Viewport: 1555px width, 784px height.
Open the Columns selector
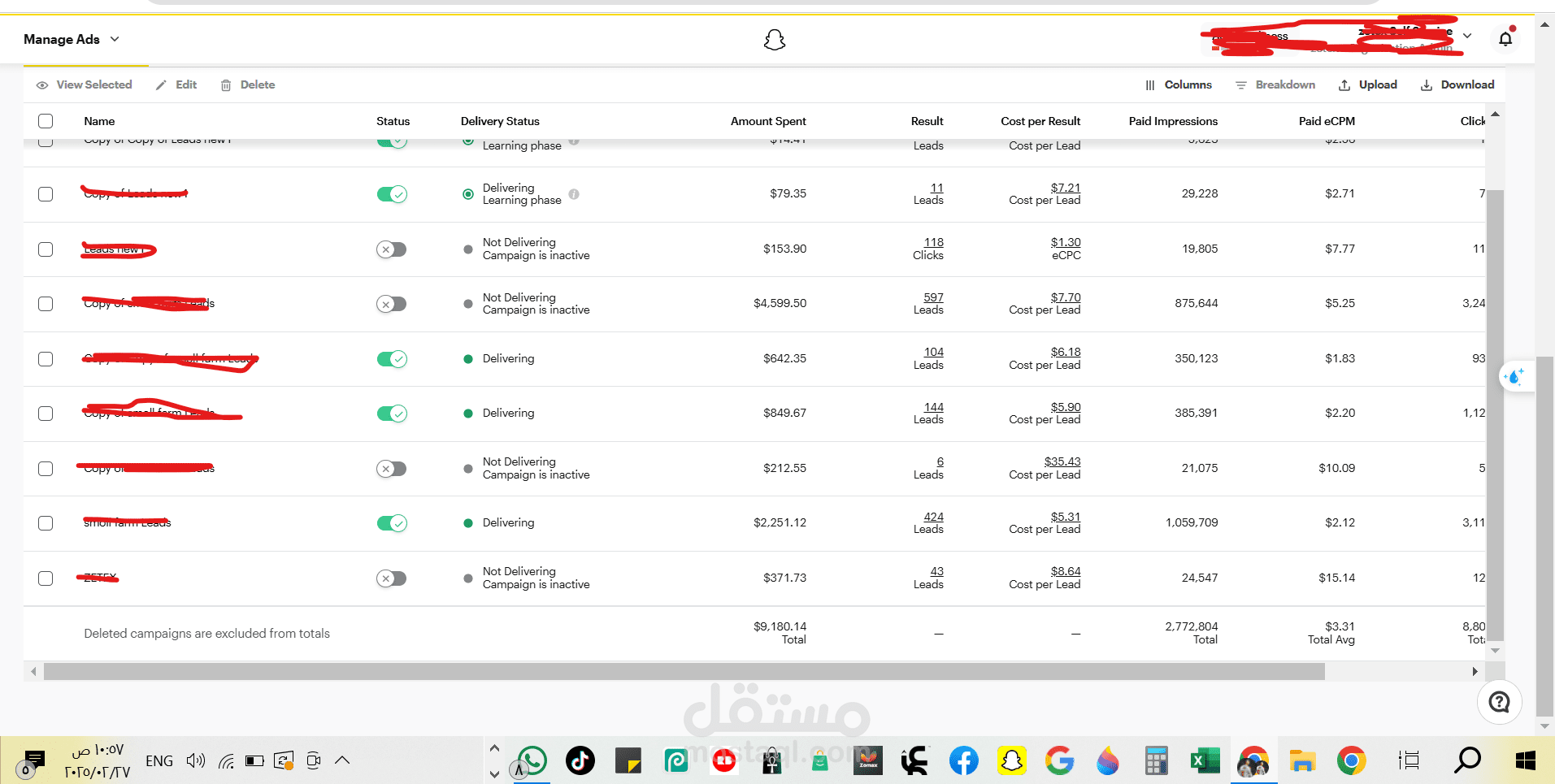1179,84
